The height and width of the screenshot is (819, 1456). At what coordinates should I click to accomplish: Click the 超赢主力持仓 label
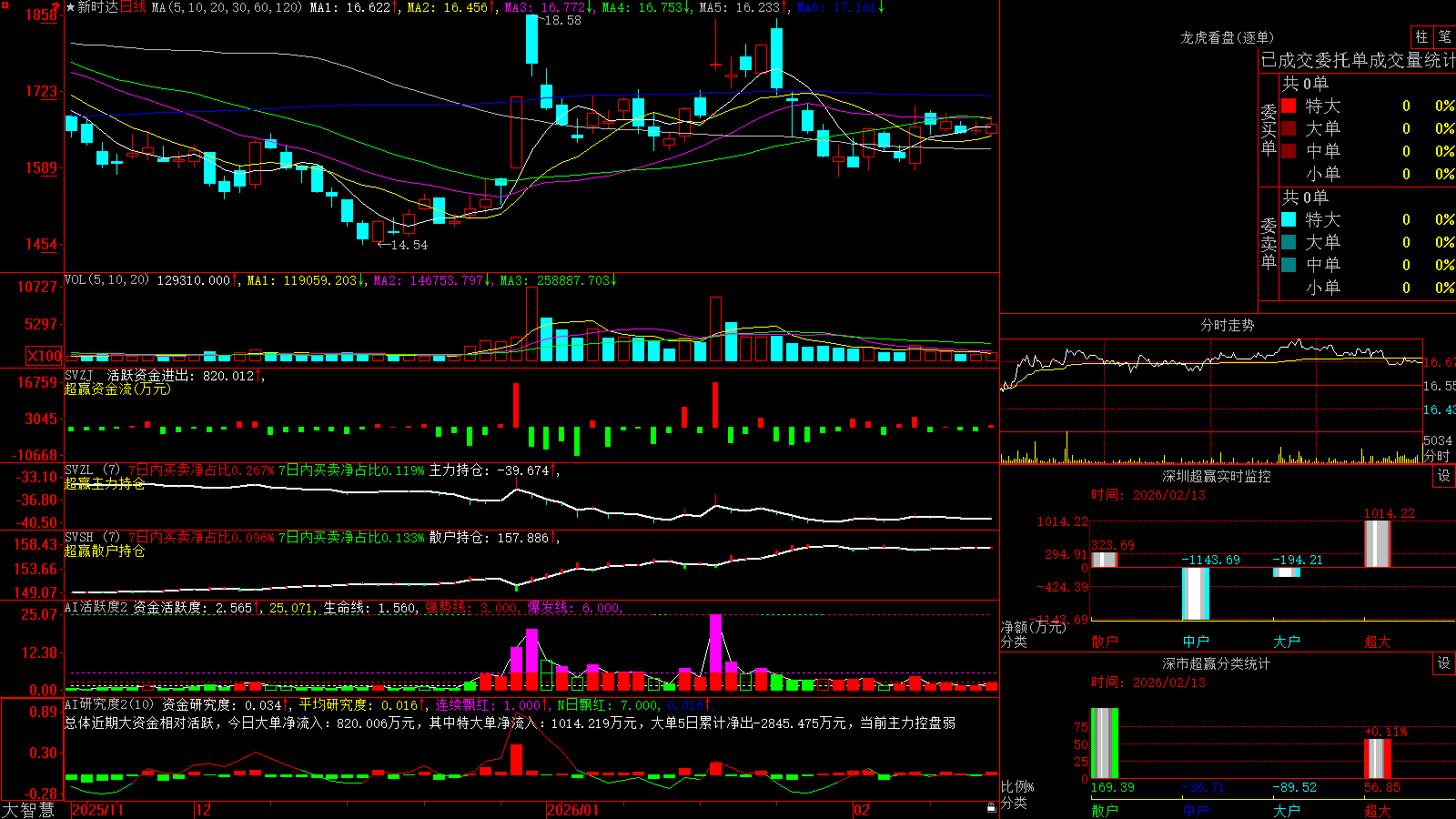point(105,483)
